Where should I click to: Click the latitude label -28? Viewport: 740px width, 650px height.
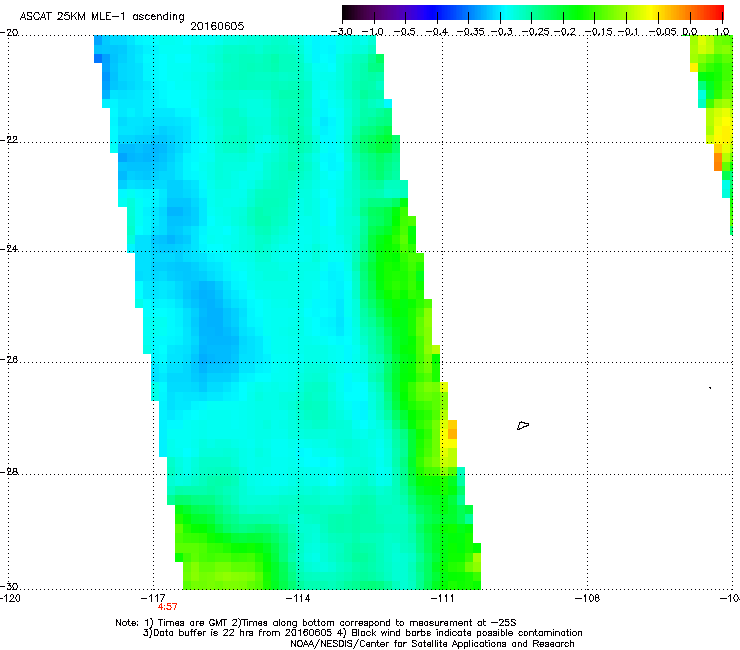9,472
